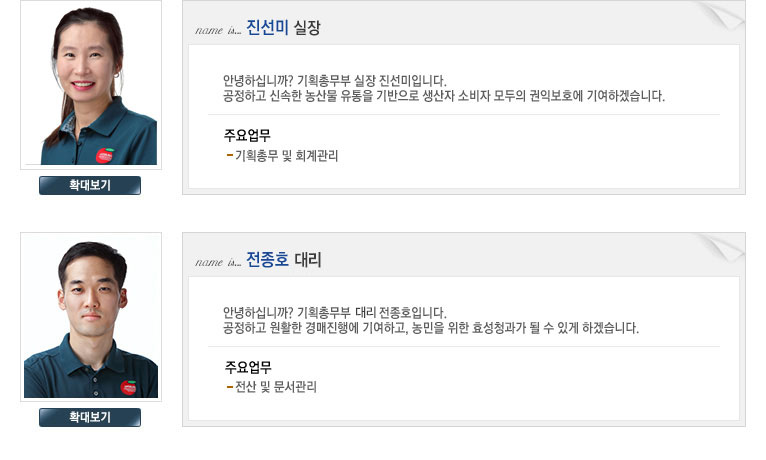Screen dimensions: 766x460
Task: Click the 기획총무 및 회계관리 duty item
Action: coord(286,156)
